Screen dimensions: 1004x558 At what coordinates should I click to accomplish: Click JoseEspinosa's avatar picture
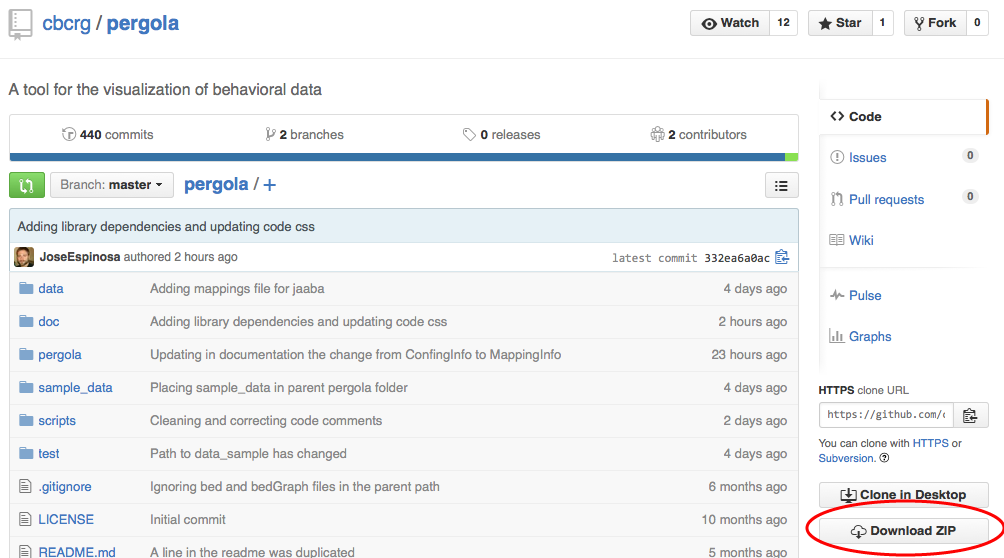pyautogui.click(x=24, y=257)
